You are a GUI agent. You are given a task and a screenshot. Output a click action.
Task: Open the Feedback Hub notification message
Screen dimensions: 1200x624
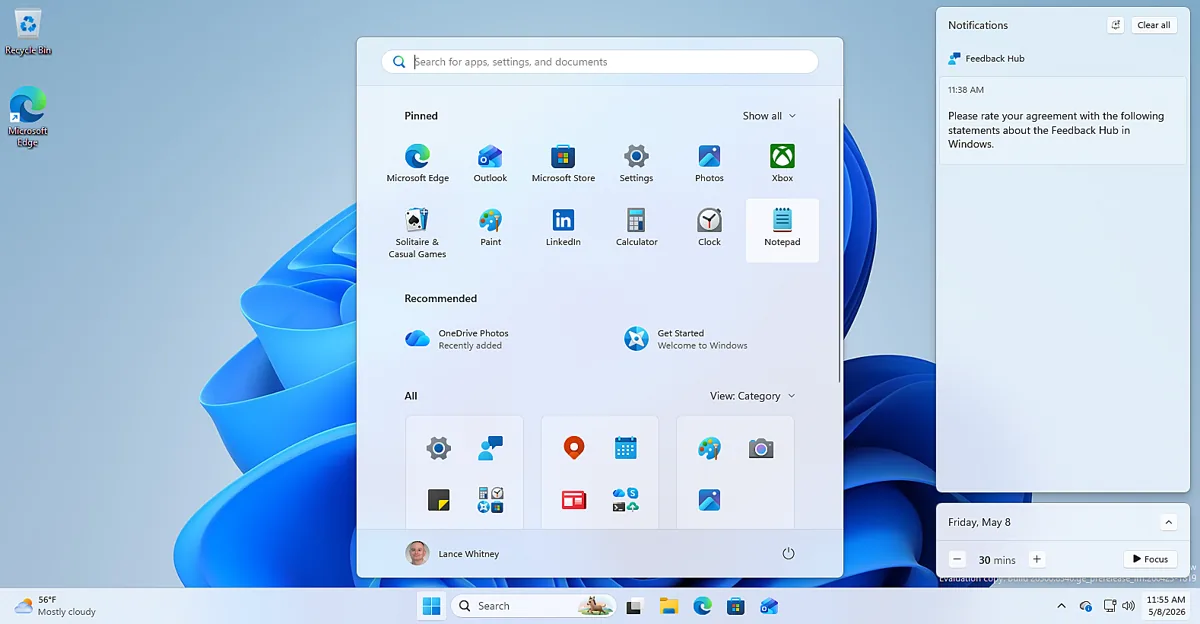pyautogui.click(x=1063, y=119)
